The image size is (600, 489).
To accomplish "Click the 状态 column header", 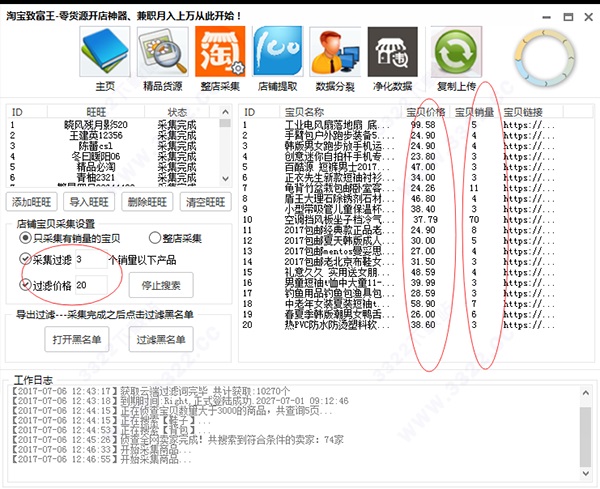I will coord(177,112).
